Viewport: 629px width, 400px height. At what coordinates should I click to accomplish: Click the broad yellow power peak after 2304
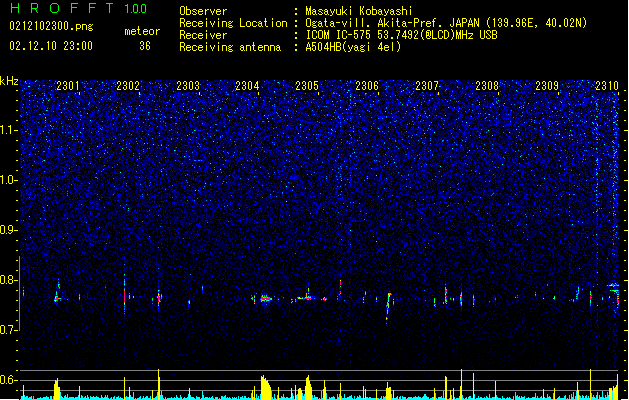tap(266, 387)
